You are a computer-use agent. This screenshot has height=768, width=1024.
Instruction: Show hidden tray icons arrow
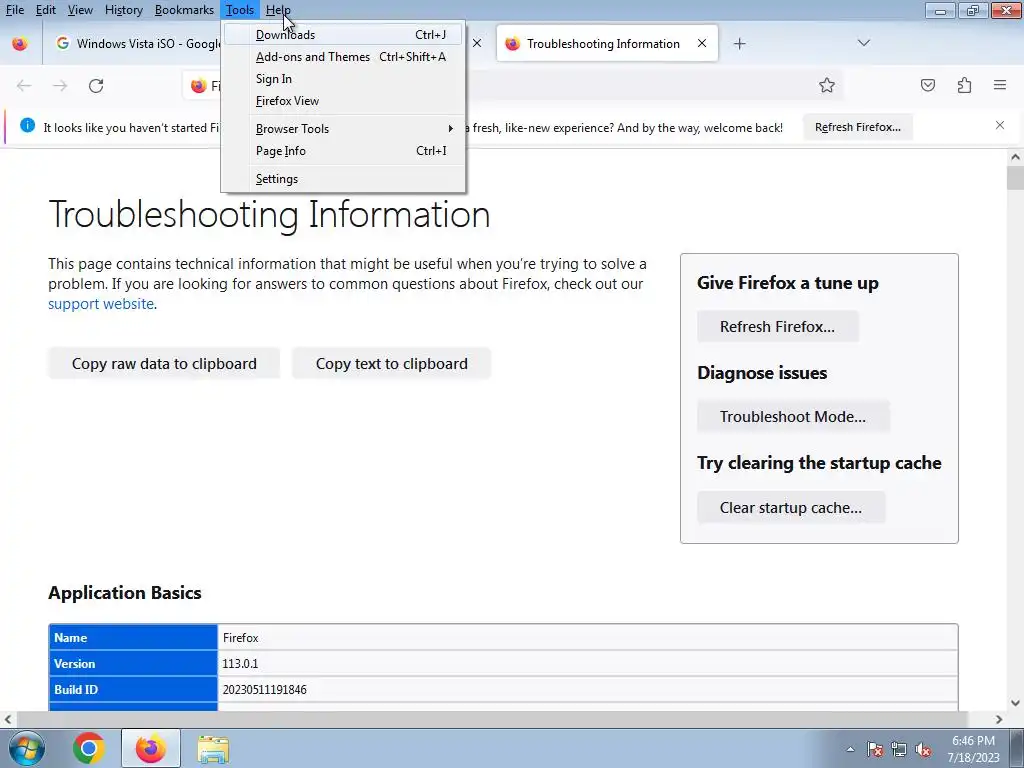tap(850, 749)
